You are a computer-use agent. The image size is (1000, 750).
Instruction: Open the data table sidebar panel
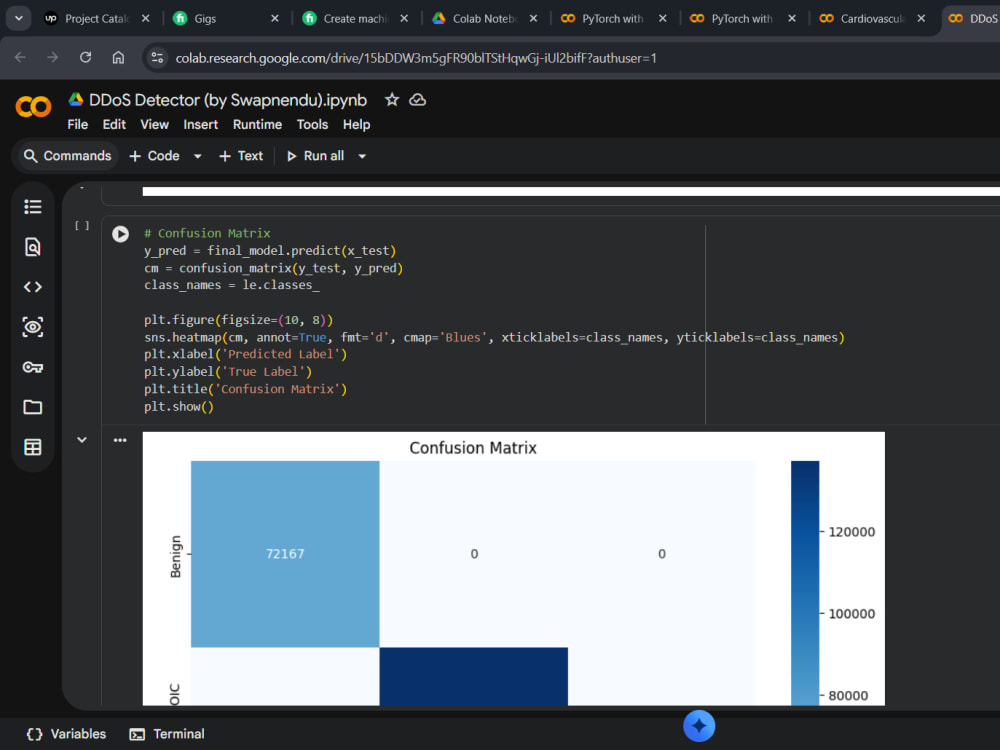(33, 447)
